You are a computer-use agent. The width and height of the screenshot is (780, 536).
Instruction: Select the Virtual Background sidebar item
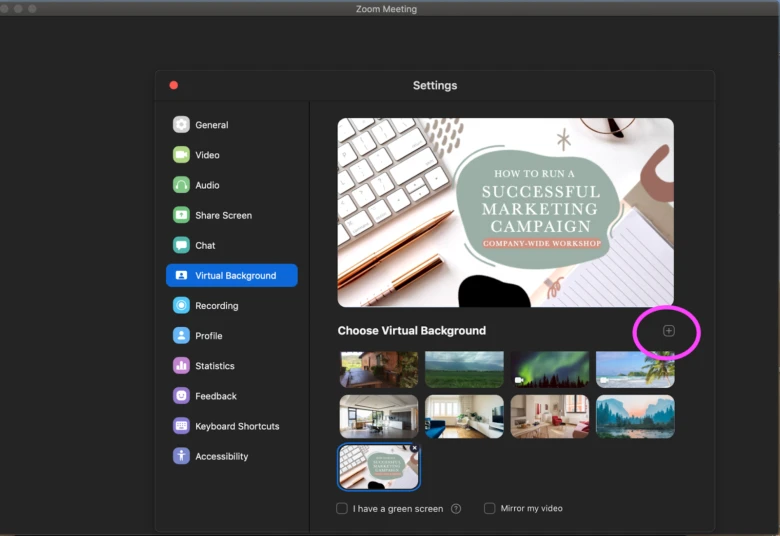tap(232, 275)
